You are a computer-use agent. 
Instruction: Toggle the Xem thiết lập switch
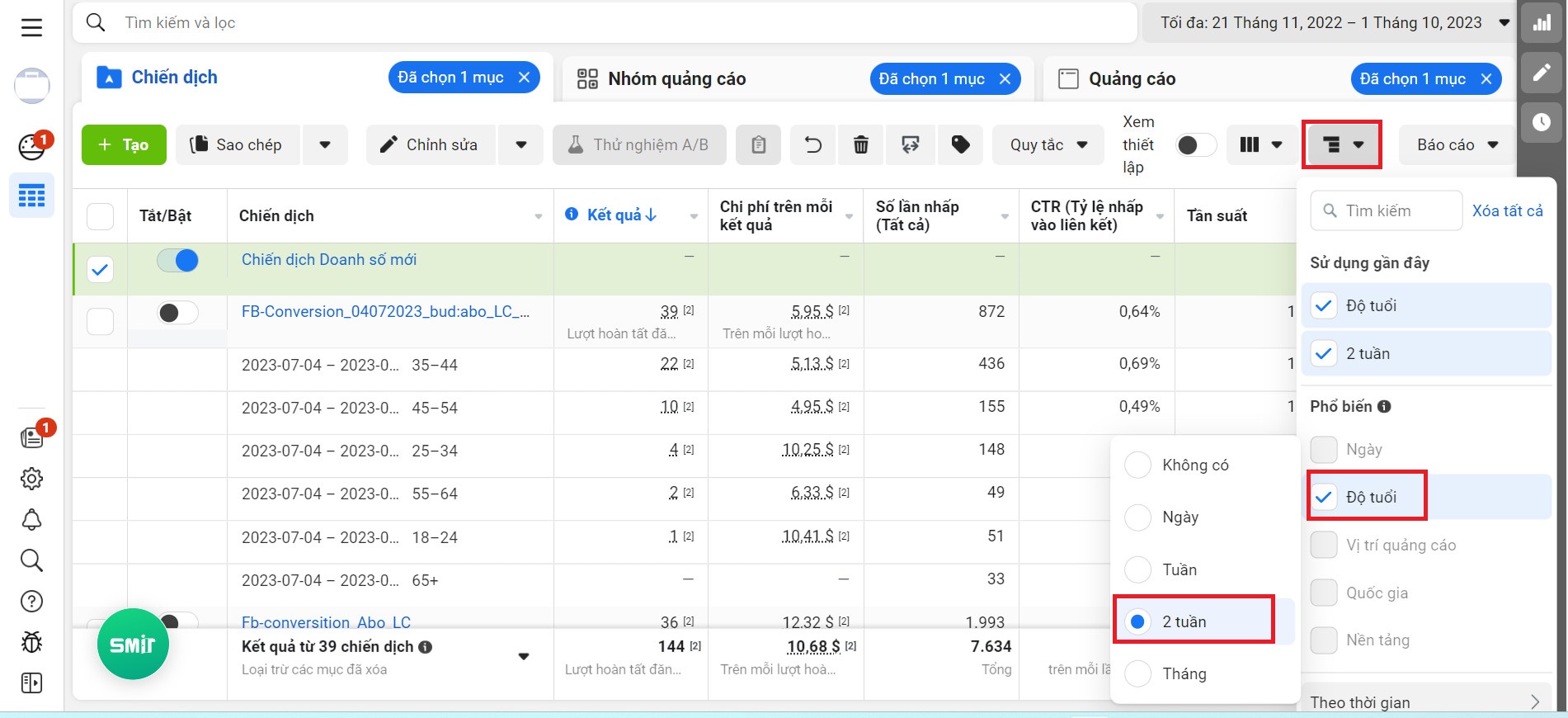tap(1195, 145)
